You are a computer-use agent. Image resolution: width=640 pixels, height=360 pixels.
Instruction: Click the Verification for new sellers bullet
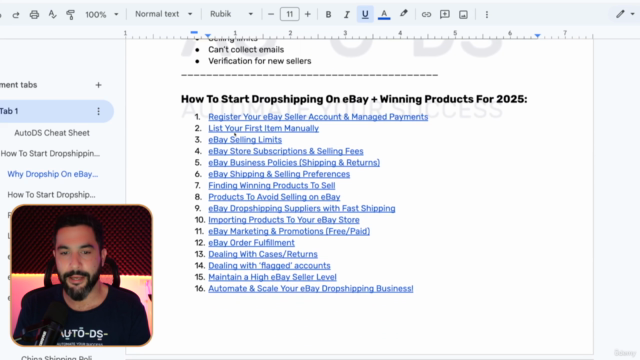[260, 61]
